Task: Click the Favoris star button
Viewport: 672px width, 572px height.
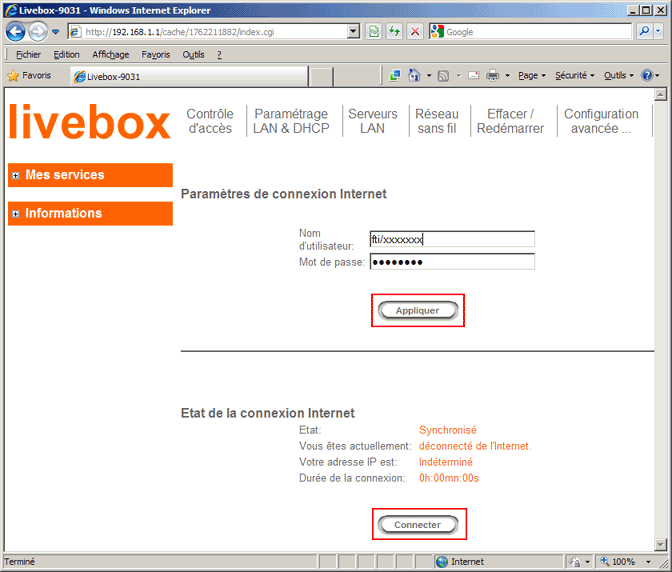Action: (x=29, y=76)
